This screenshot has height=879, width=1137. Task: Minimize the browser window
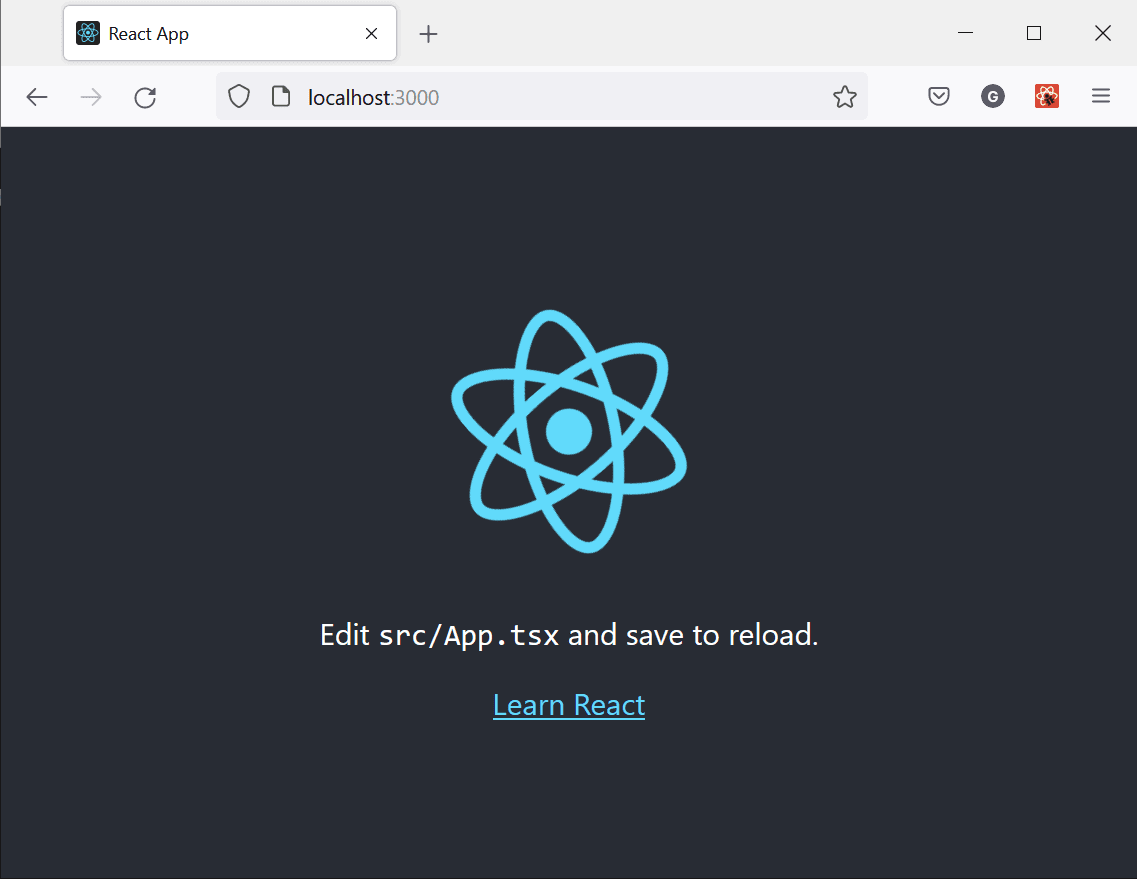point(965,33)
